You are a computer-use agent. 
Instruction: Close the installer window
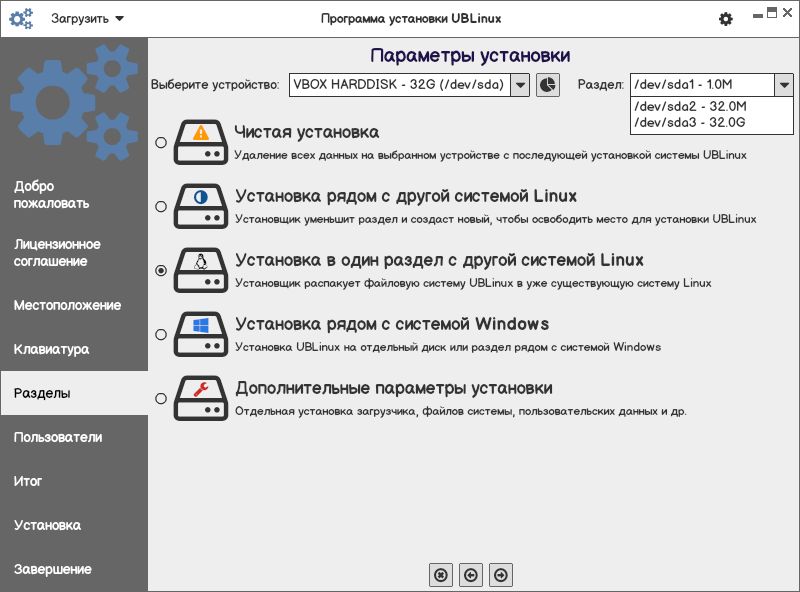coord(787,13)
